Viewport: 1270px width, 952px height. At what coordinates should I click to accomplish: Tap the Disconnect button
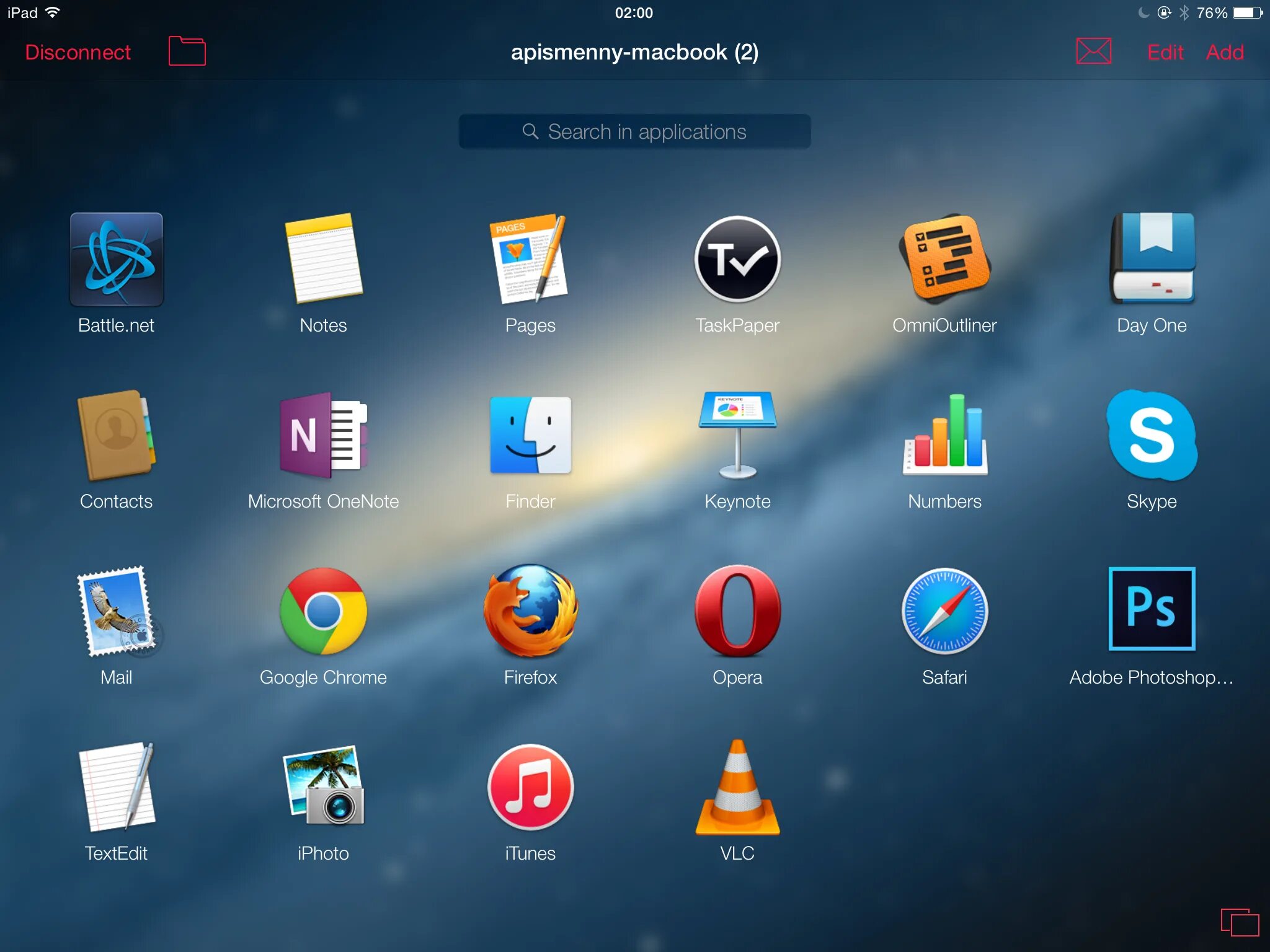tap(78, 52)
